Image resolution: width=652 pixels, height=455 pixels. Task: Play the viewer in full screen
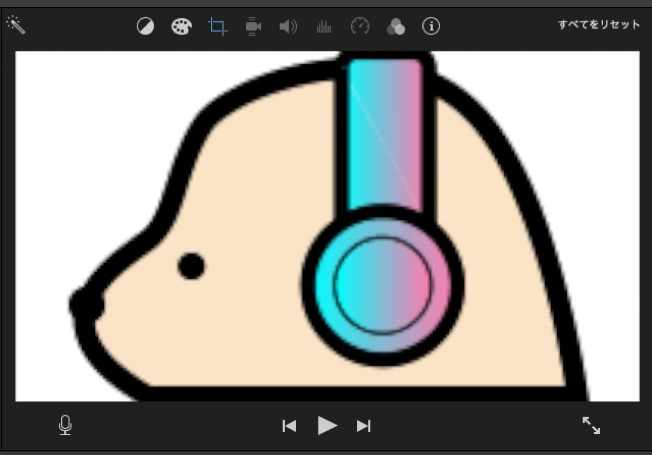tap(591, 425)
